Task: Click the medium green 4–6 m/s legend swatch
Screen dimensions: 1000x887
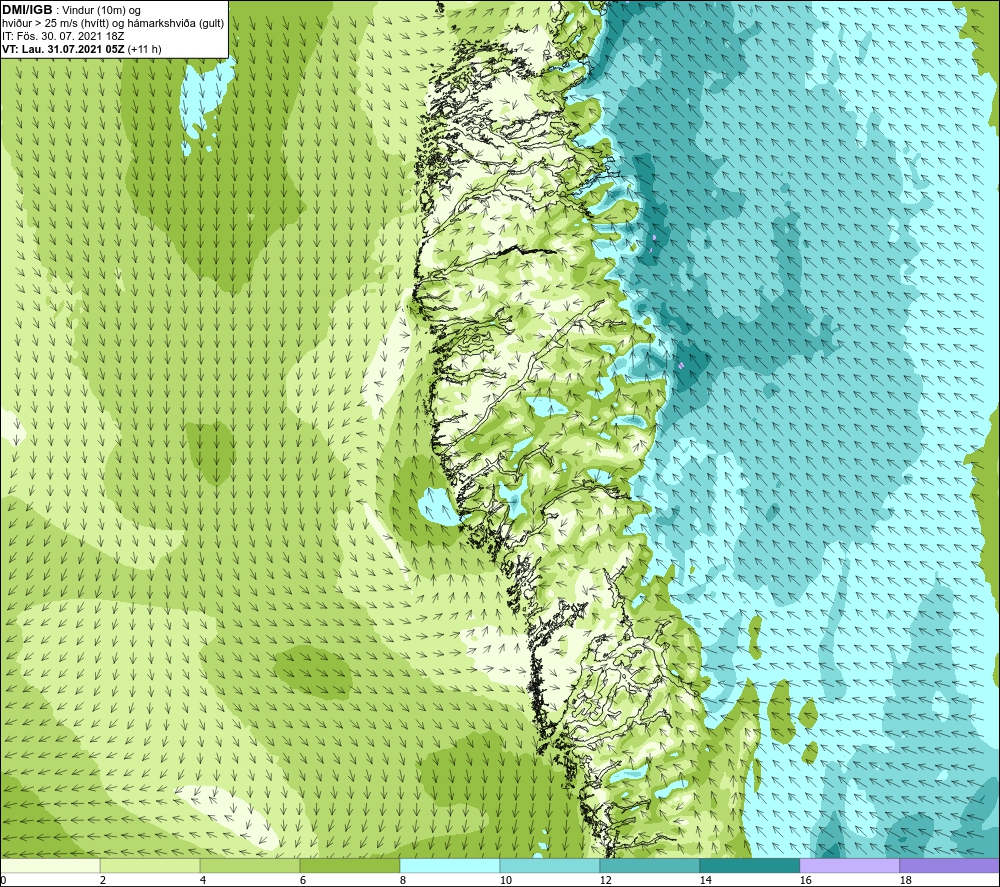Action: coord(250,865)
